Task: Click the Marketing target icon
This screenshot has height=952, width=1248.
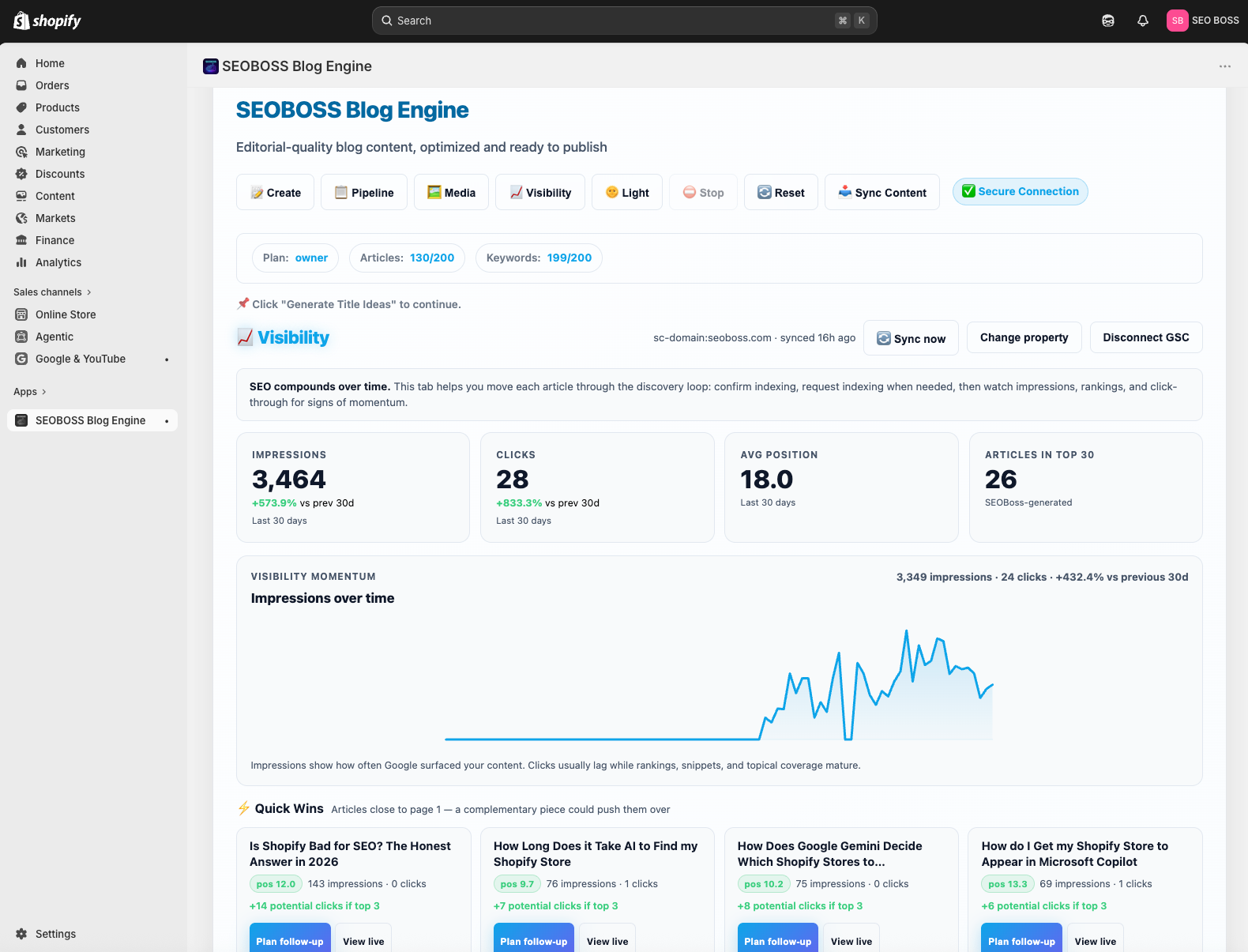Action: (x=21, y=152)
